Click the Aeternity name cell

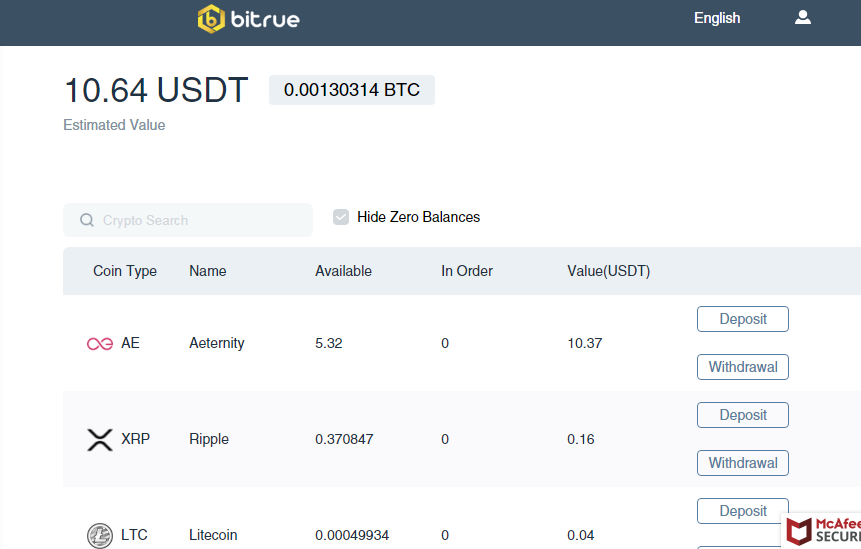point(217,344)
